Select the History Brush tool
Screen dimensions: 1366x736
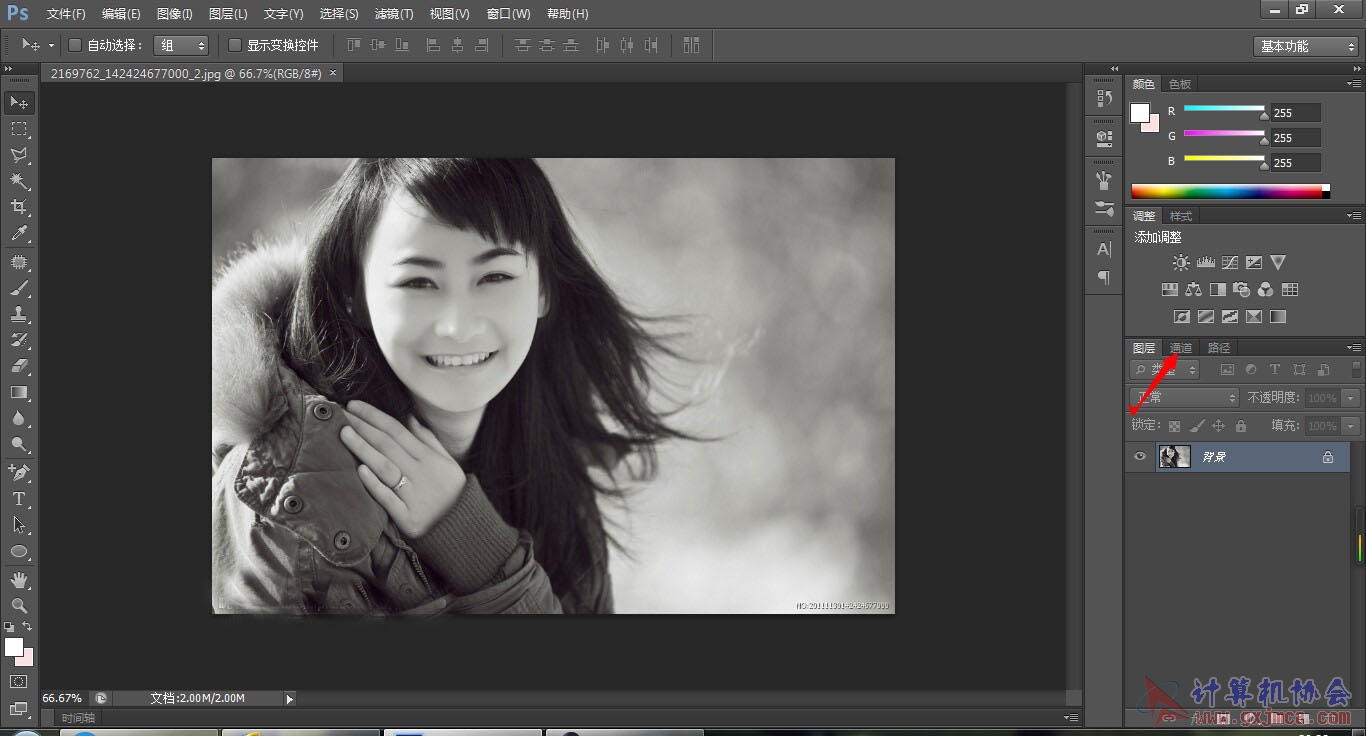[19, 340]
